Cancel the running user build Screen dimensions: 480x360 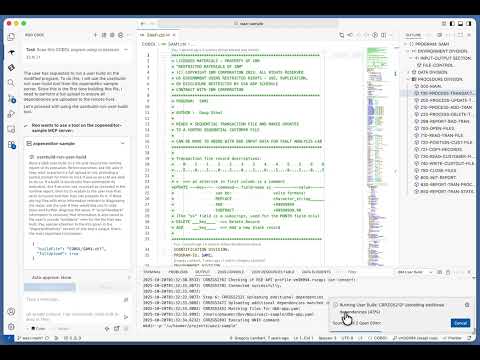pyautogui.click(x=460, y=323)
